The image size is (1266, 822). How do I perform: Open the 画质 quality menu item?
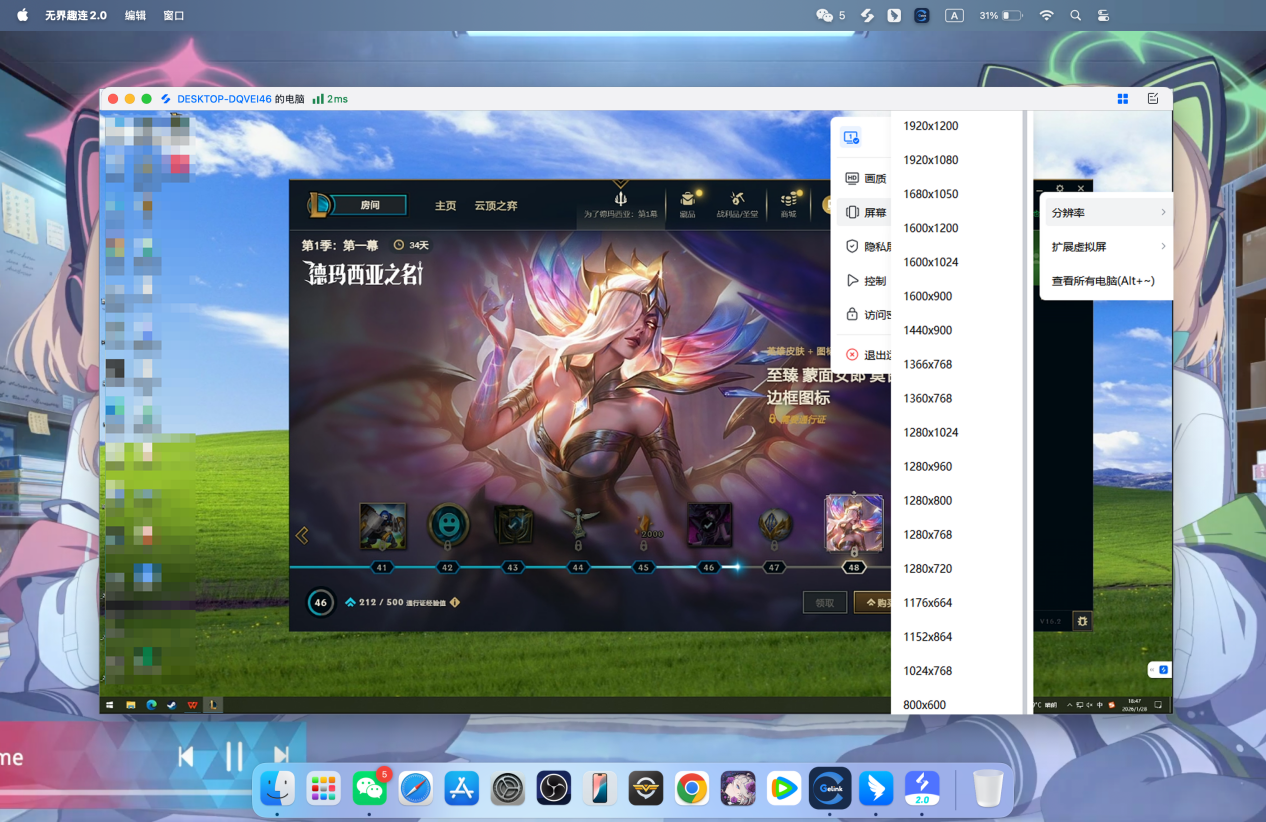coord(865,178)
